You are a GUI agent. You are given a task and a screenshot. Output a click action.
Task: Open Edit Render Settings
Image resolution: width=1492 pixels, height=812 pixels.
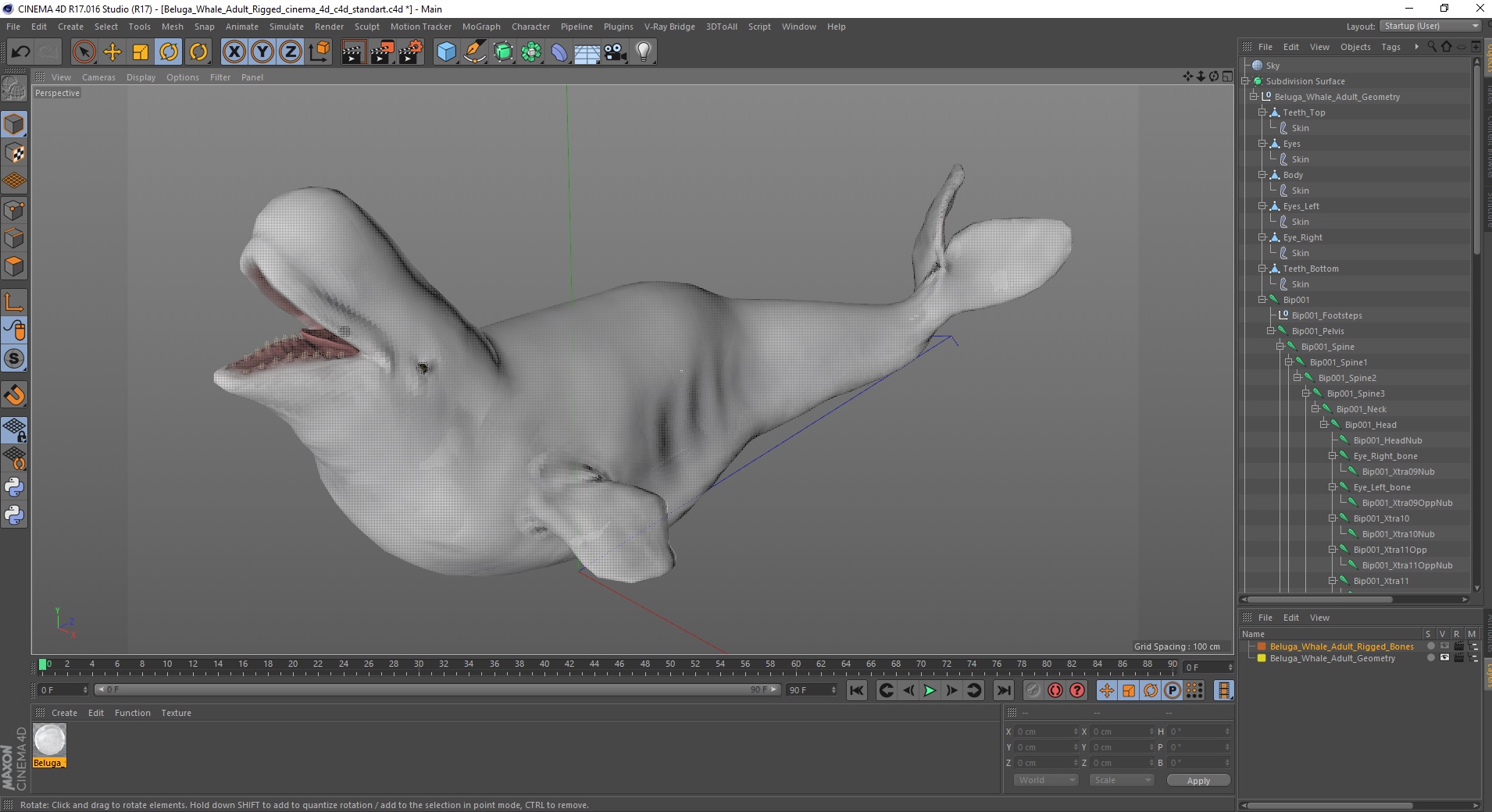(x=411, y=52)
